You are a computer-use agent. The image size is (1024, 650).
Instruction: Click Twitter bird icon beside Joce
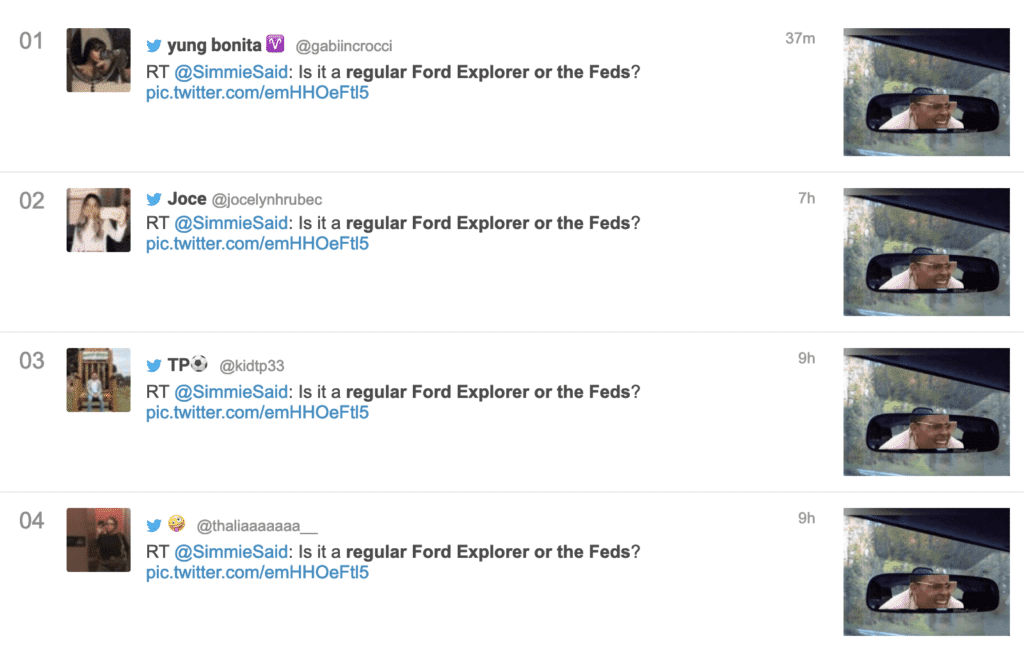tap(154, 199)
